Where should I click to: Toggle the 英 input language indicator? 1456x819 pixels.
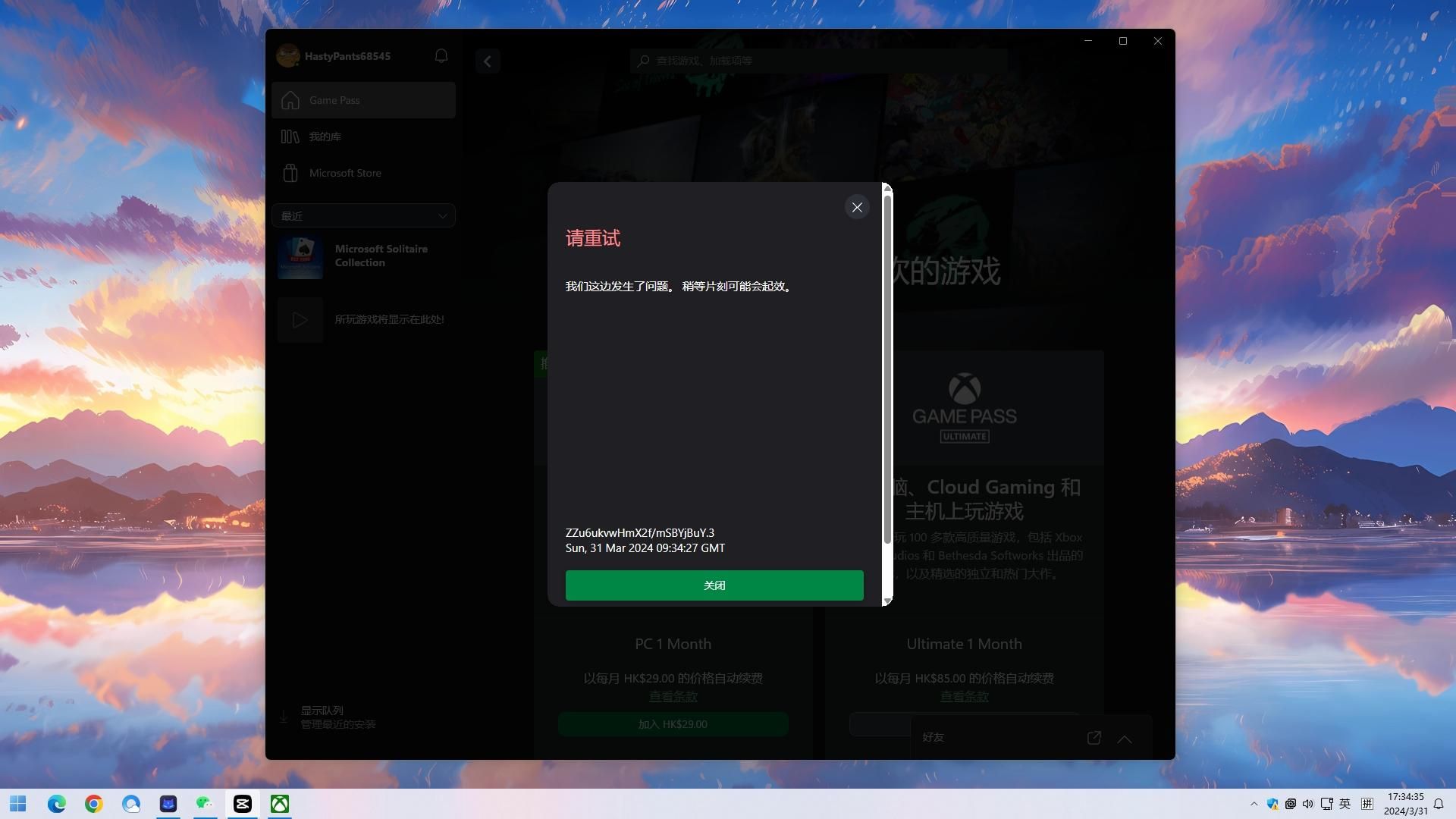click(x=1345, y=804)
